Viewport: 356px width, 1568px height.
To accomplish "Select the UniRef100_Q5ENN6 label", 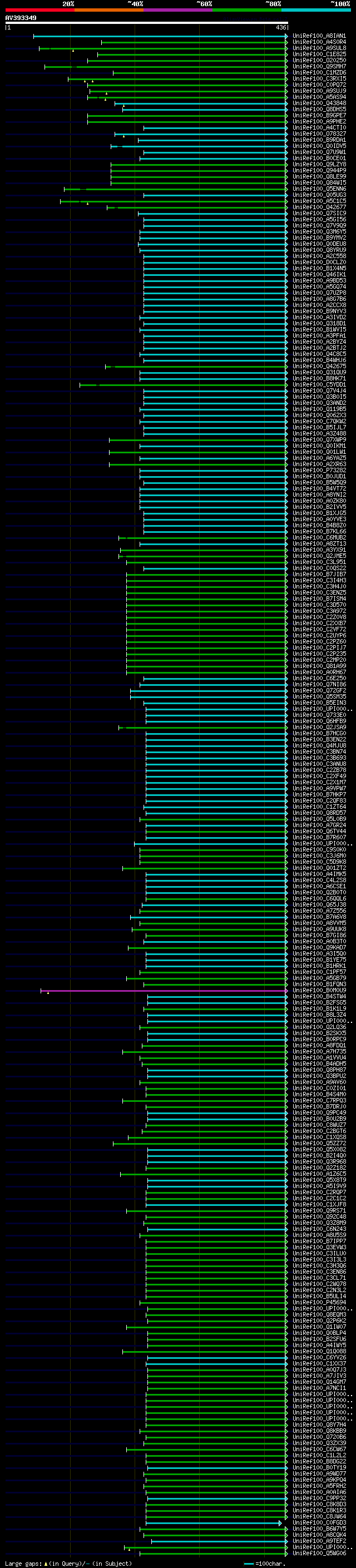I will tap(319, 189).
